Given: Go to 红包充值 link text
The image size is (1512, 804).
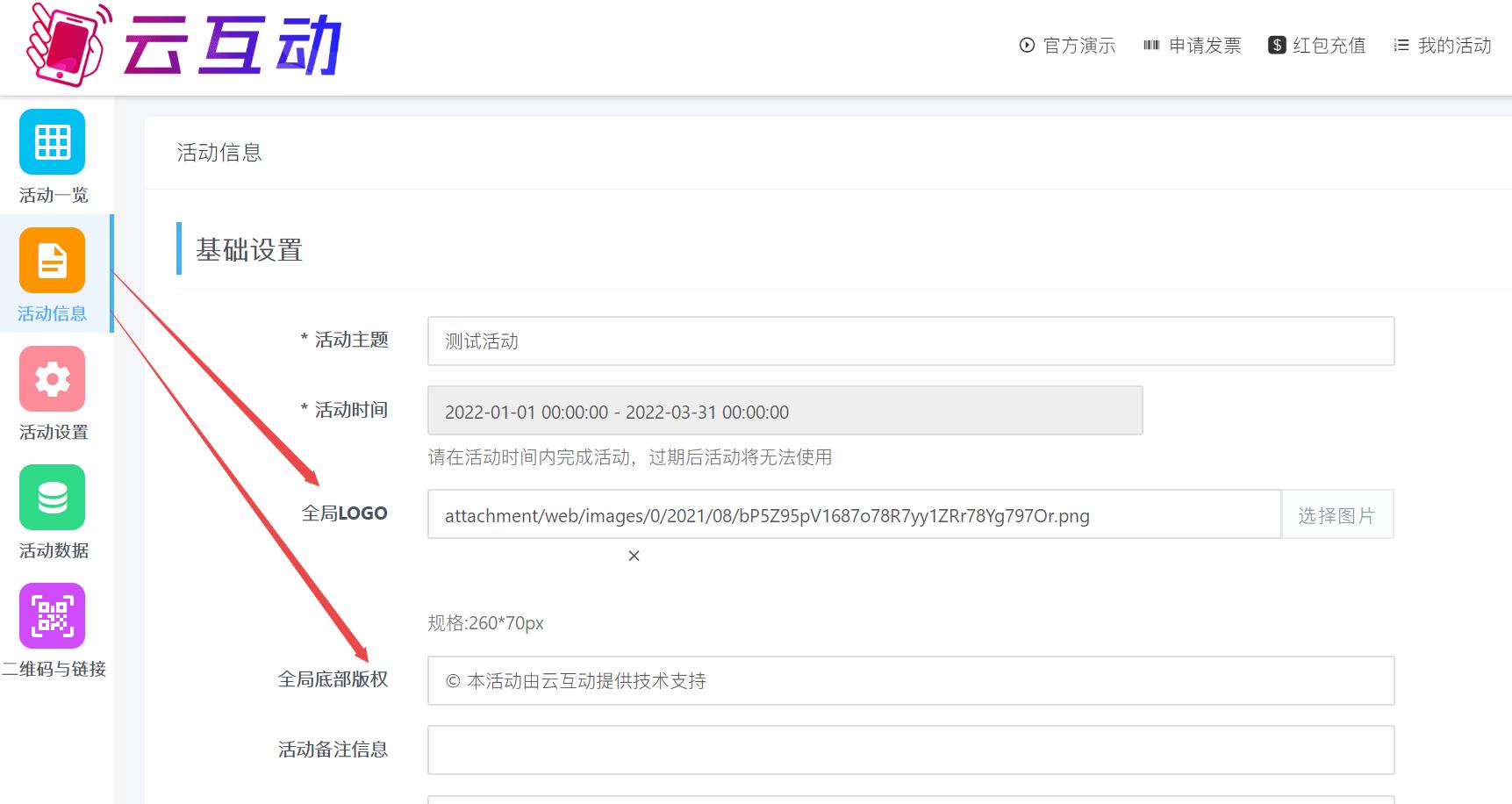Looking at the screenshot, I should [x=1329, y=46].
